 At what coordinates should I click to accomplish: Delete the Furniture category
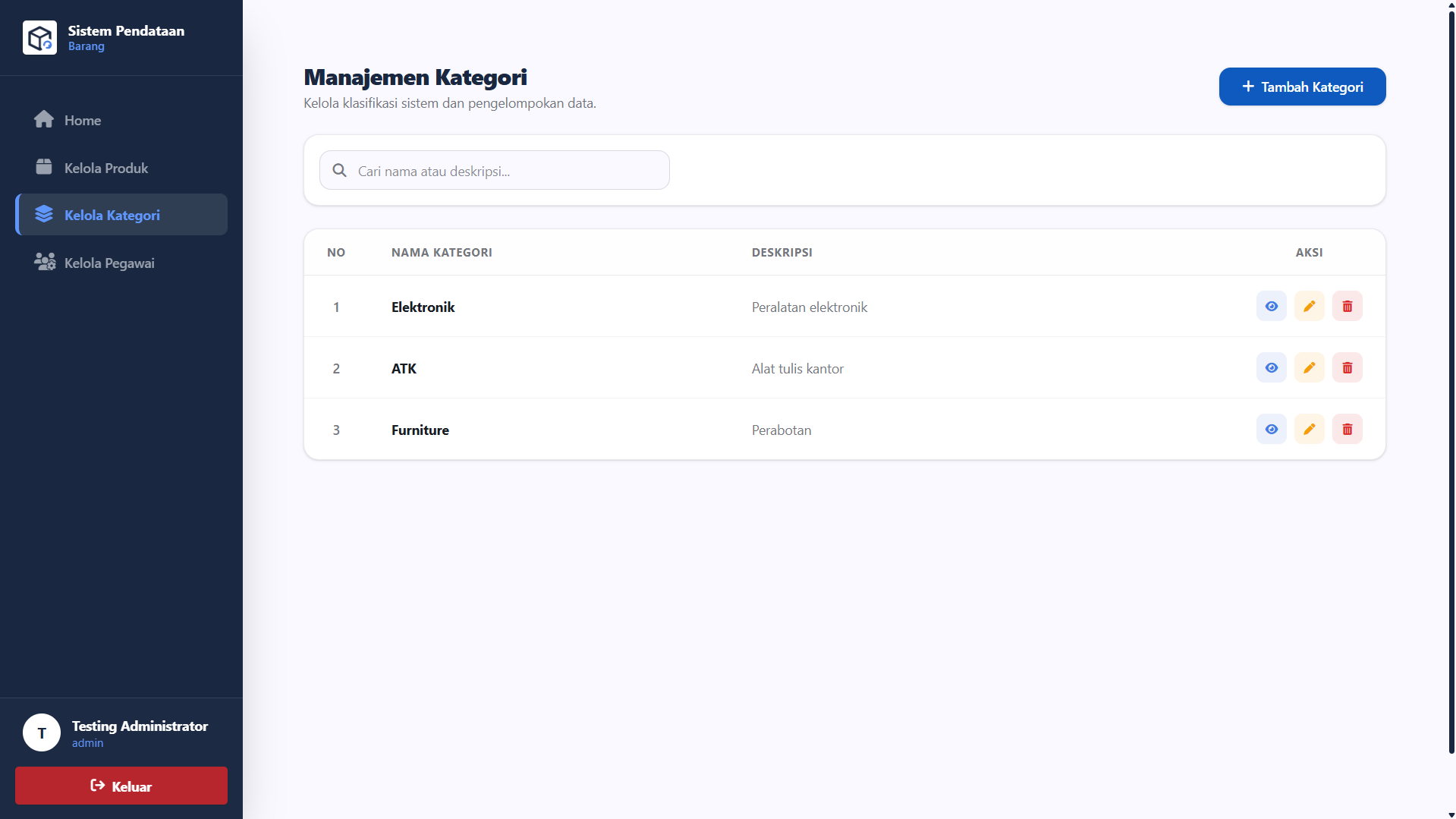point(1348,429)
